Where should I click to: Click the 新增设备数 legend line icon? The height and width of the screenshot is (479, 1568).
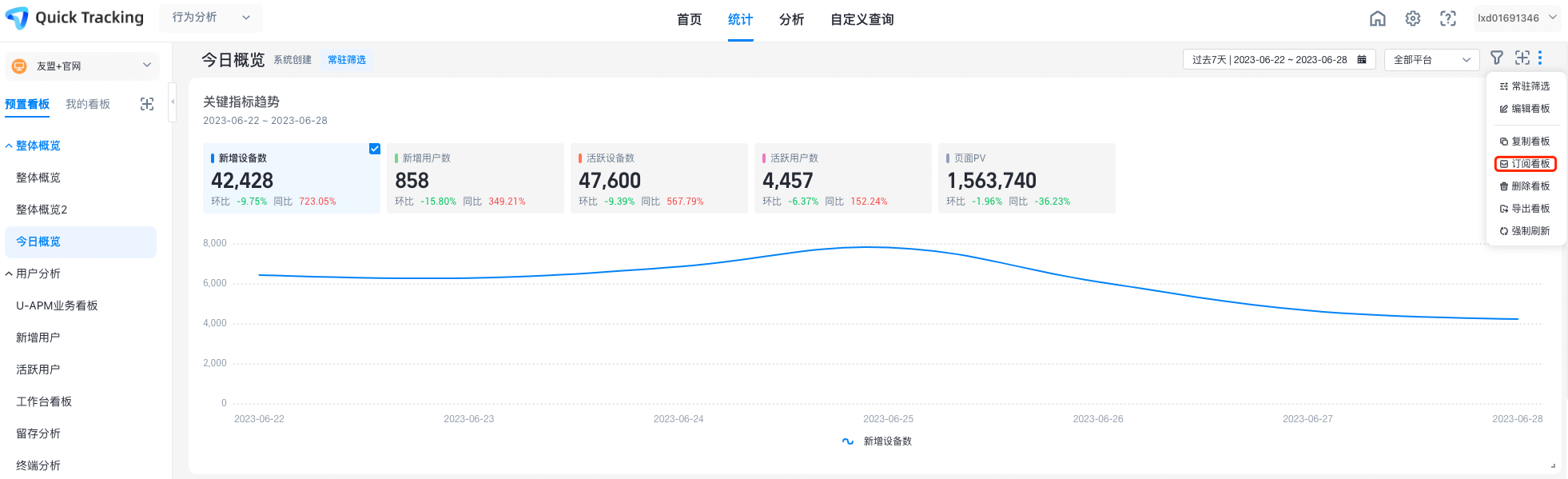848,441
